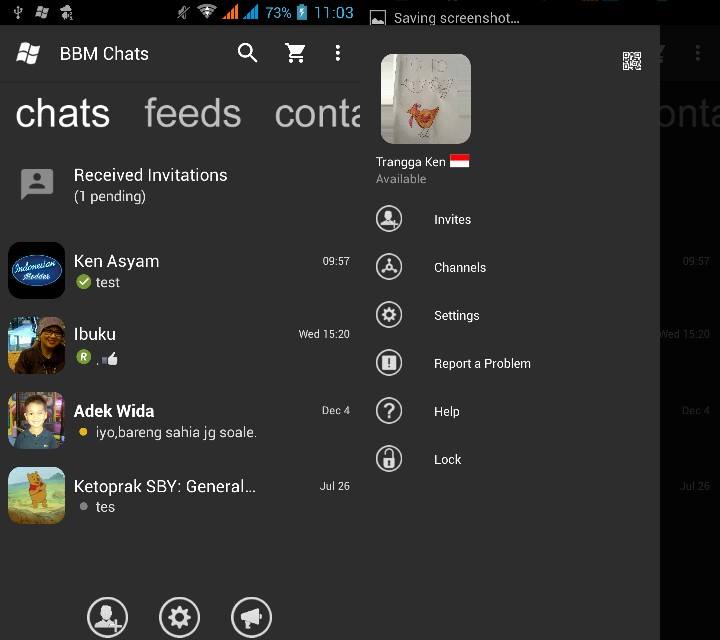Screen dimensions: 720x640
Task: Switch to the feeds tab
Action: (x=192, y=113)
